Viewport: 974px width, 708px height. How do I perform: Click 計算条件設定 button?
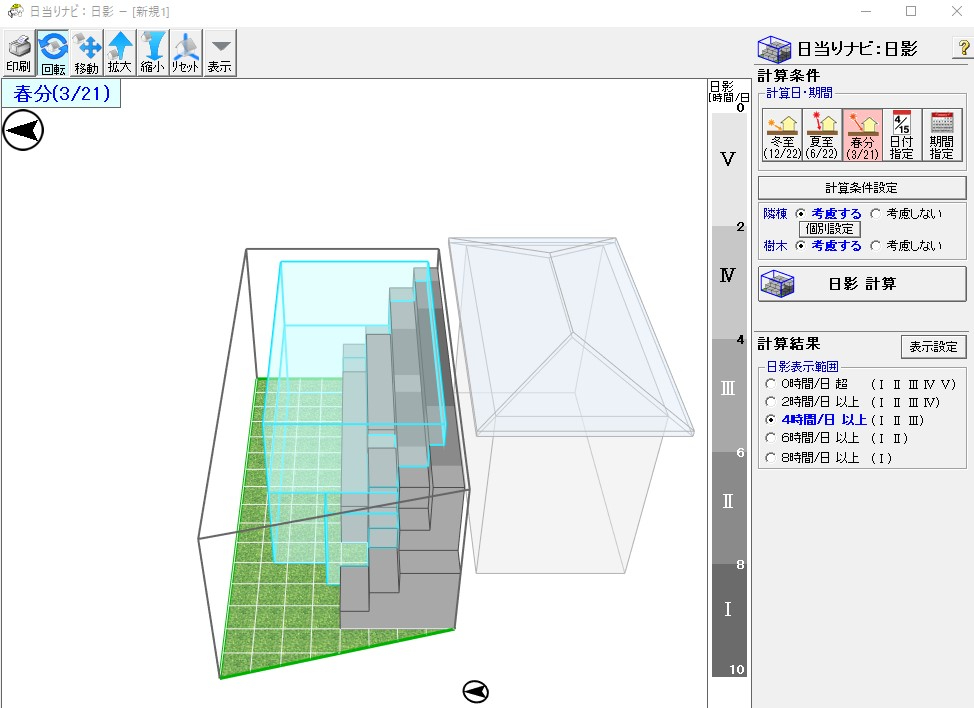click(862, 188)
